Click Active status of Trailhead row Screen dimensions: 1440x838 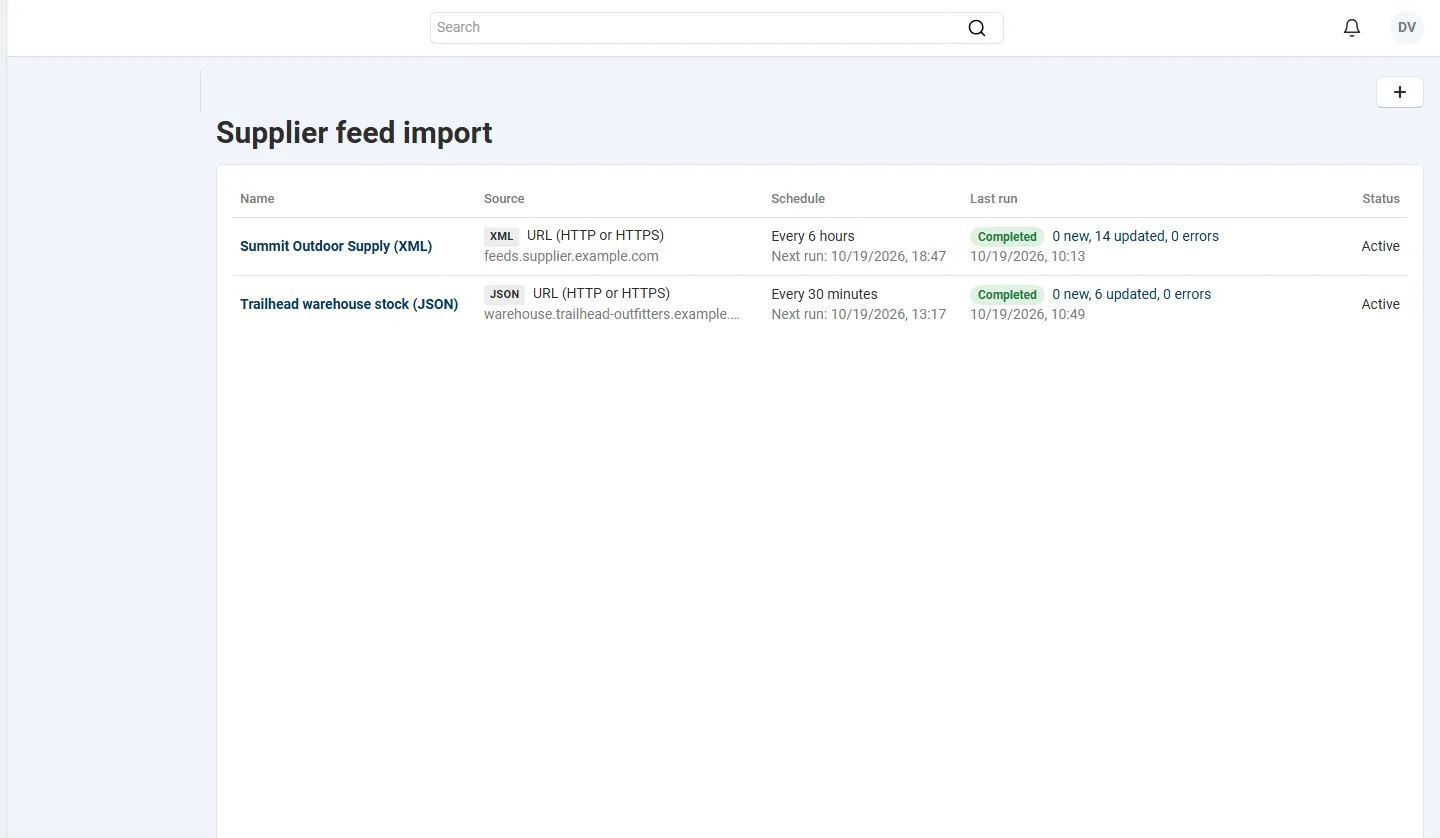pos(1380,304)
